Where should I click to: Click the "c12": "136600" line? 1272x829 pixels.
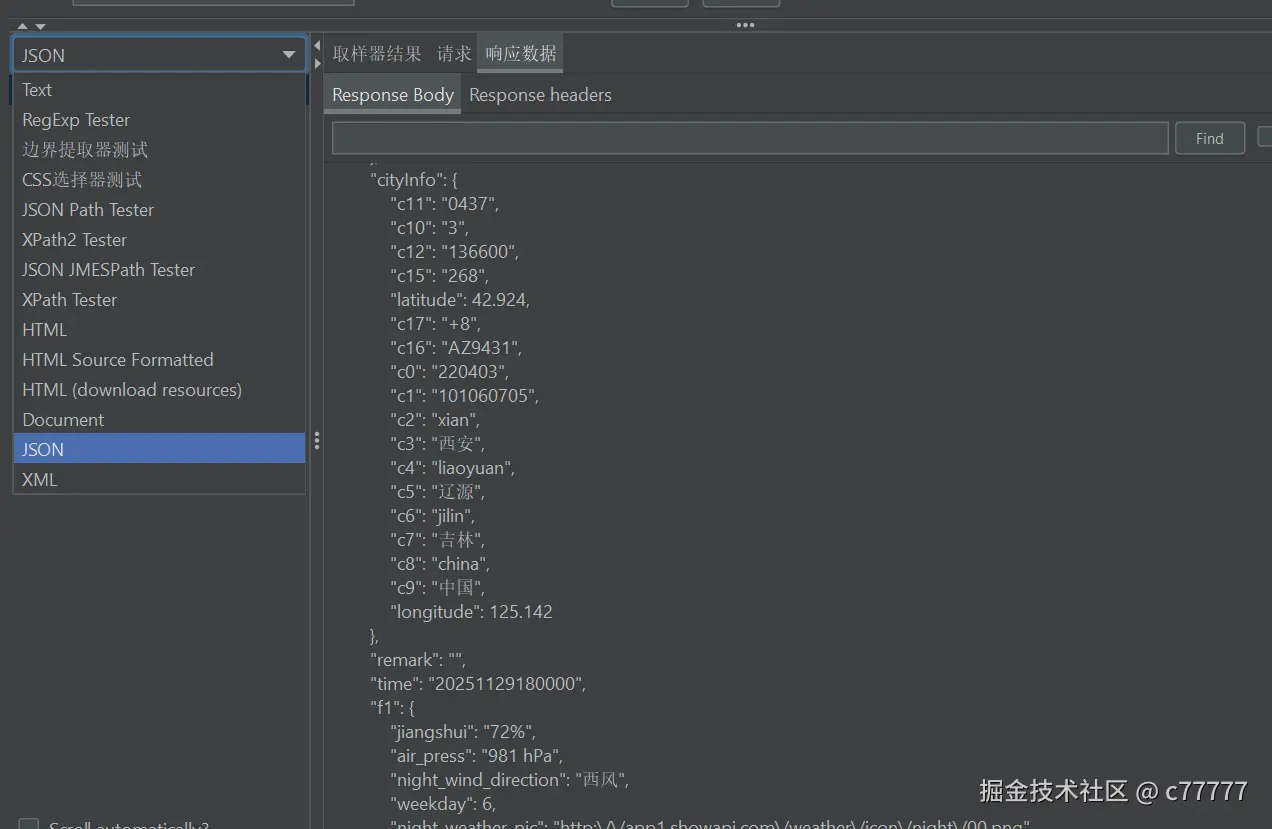tap(455, 252)
